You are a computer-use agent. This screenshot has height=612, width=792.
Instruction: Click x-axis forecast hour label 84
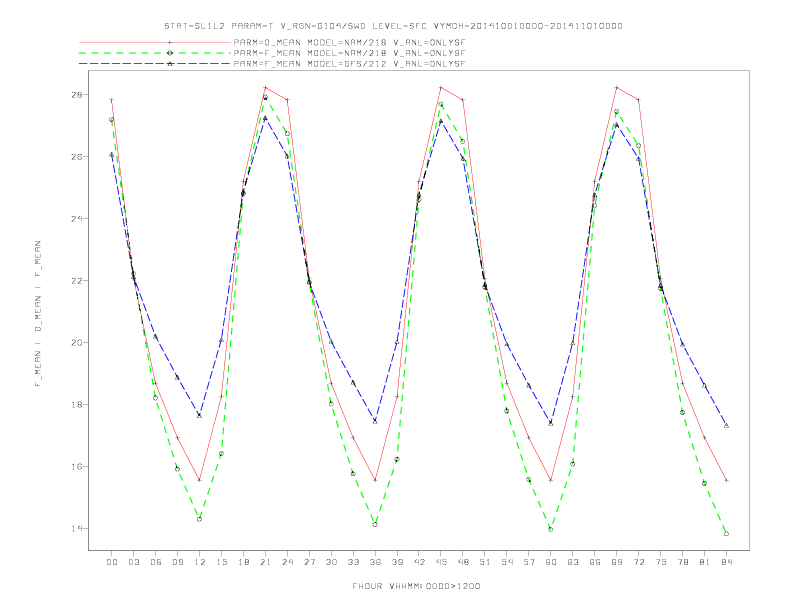click(x=726, y=562)
